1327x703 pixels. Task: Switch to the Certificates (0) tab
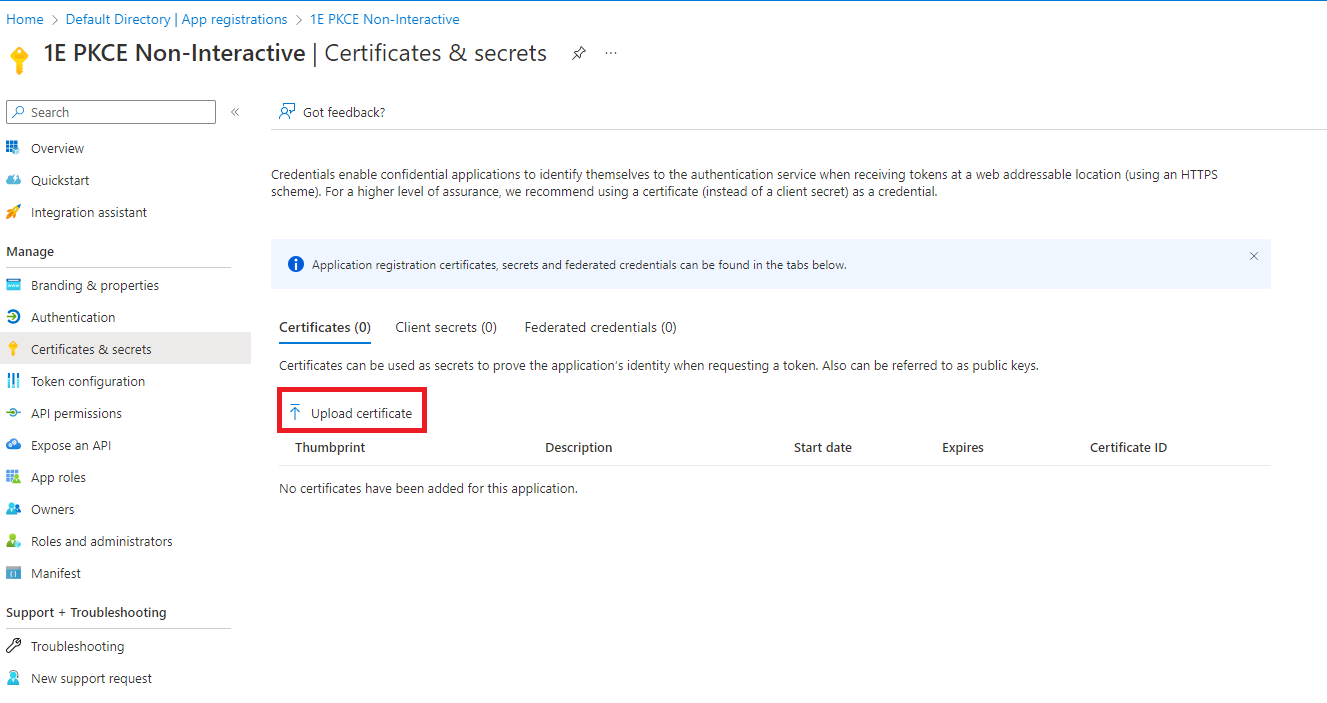tap(325, 327)
